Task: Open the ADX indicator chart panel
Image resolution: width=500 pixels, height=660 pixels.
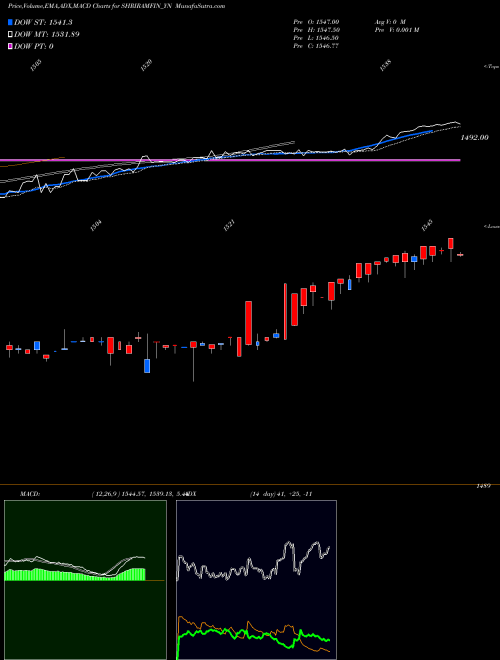Action: [x=256, y=580]
